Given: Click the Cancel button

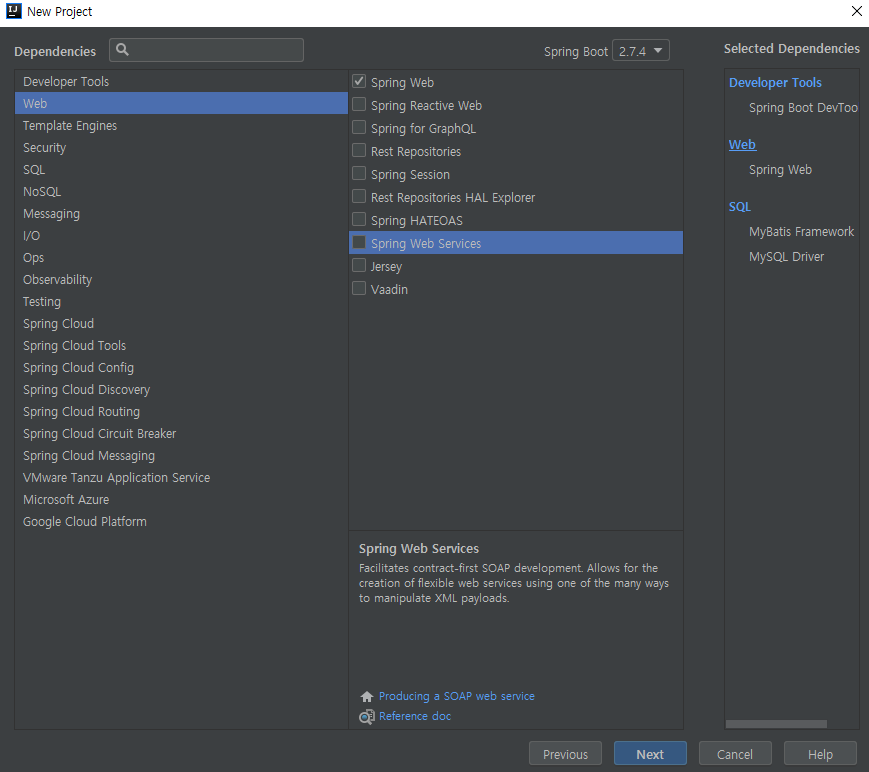Looking at the screenshot, I should [735, 754].
